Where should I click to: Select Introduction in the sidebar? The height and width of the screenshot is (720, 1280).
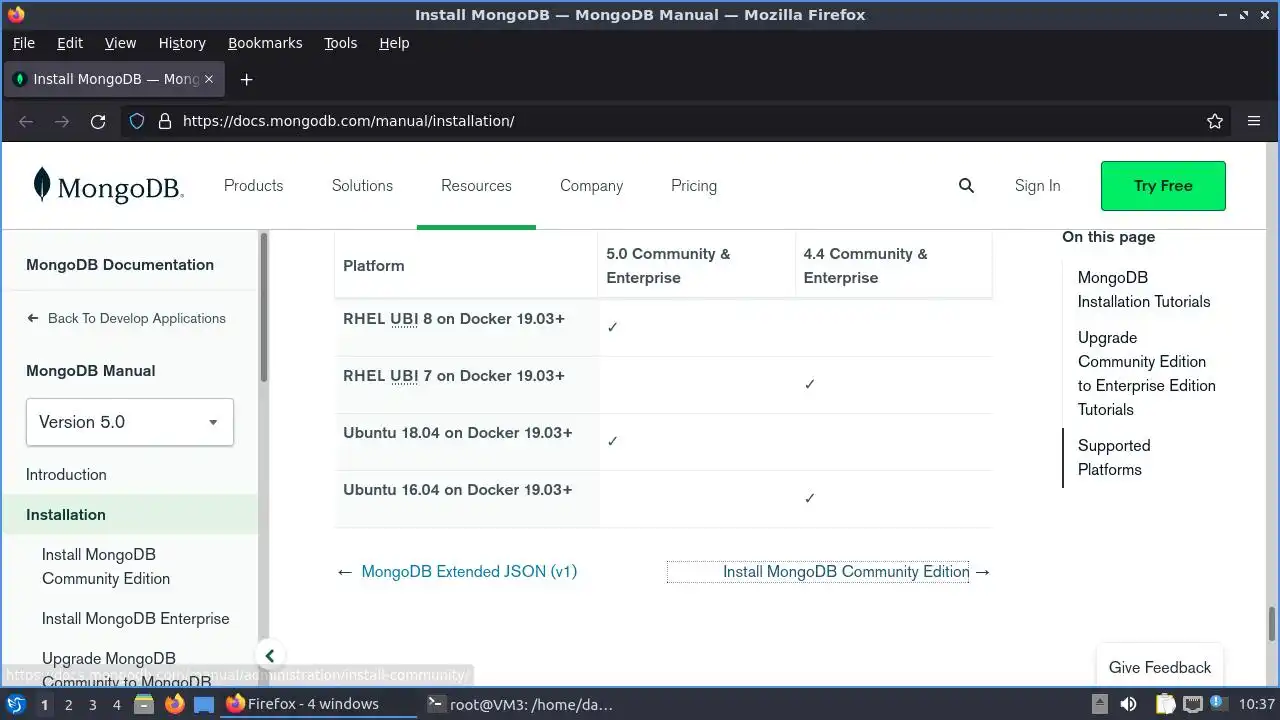click(x=66, y=475)
